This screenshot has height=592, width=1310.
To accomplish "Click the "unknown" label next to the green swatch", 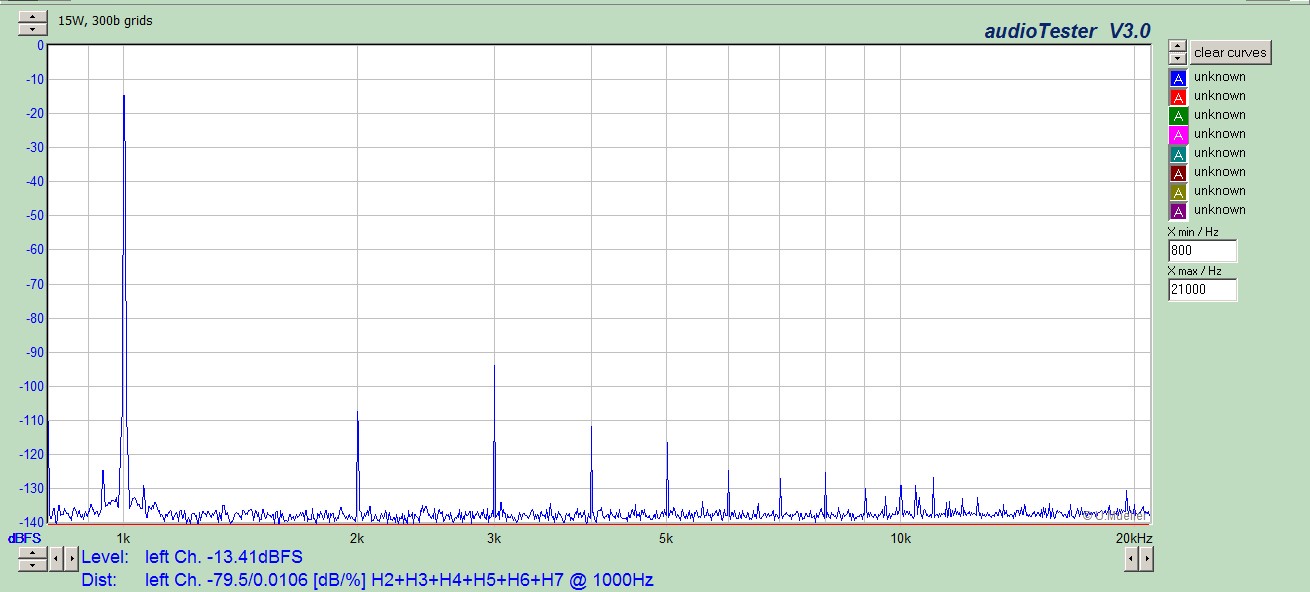I will coord(1220,115).
